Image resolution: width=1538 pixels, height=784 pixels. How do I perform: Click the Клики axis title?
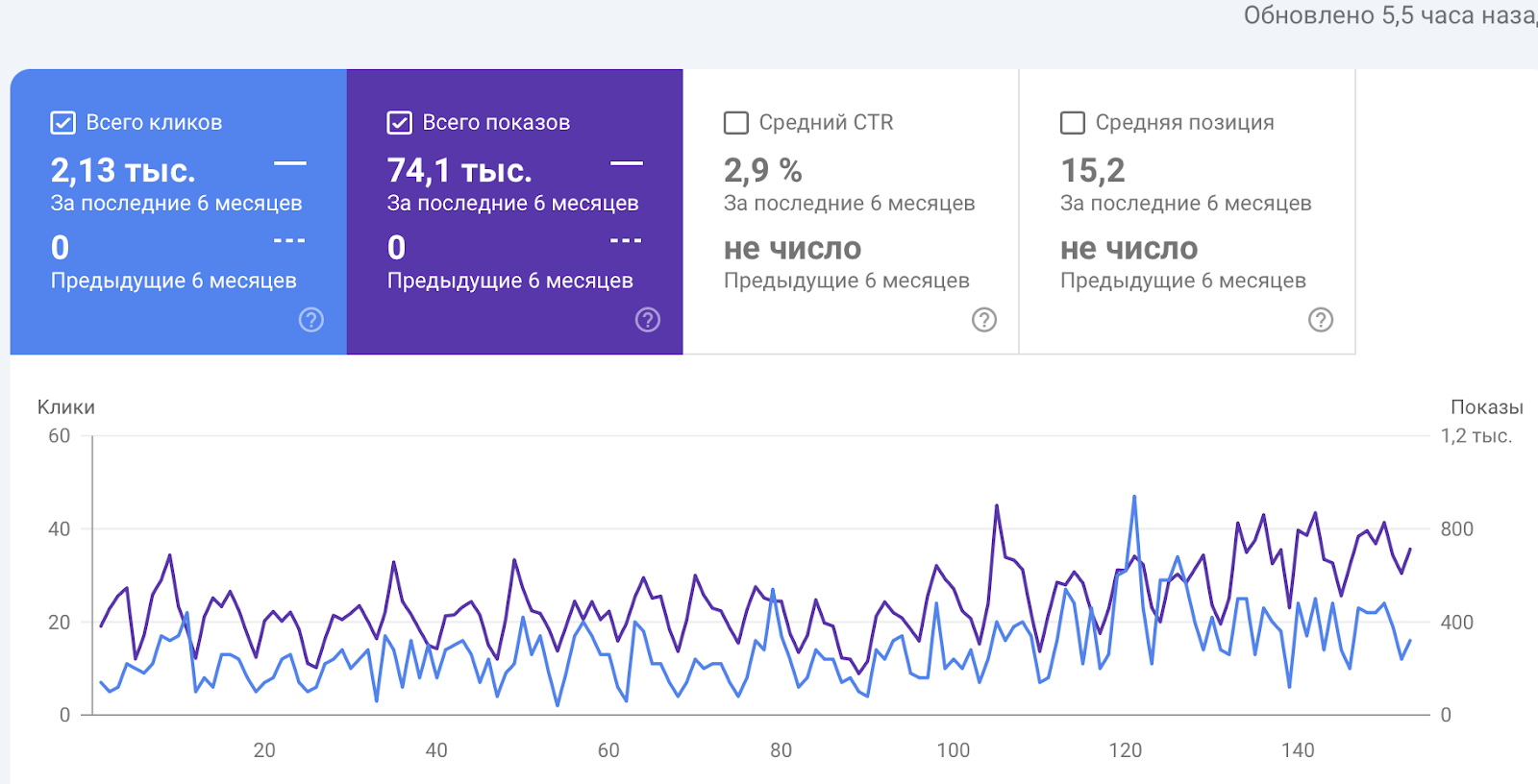(66, 407)
